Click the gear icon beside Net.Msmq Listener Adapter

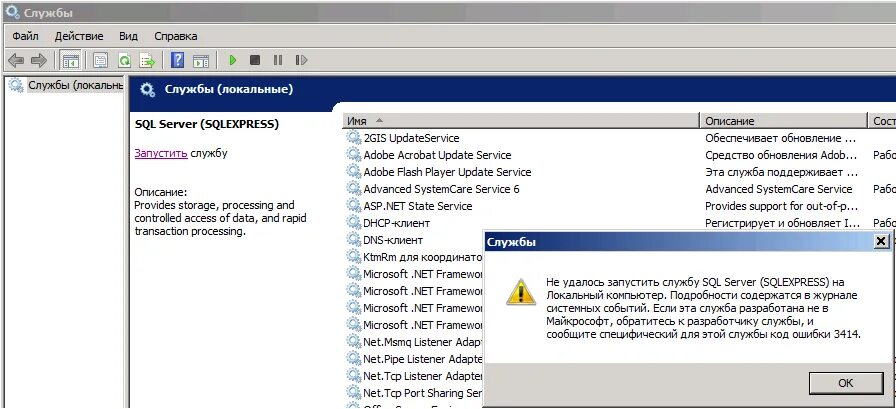click(354, 342)
